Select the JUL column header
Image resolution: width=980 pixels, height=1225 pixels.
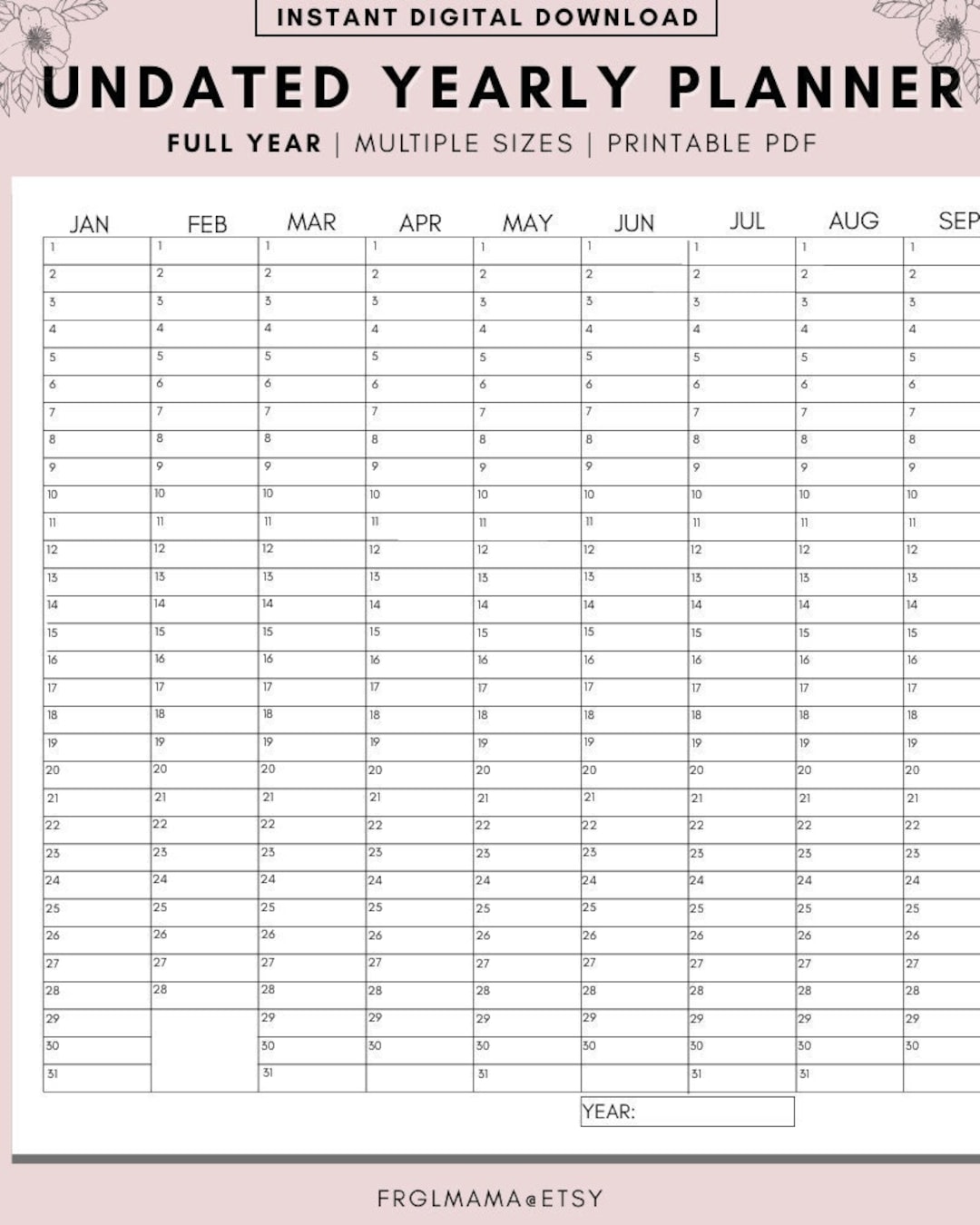(747, 220)
